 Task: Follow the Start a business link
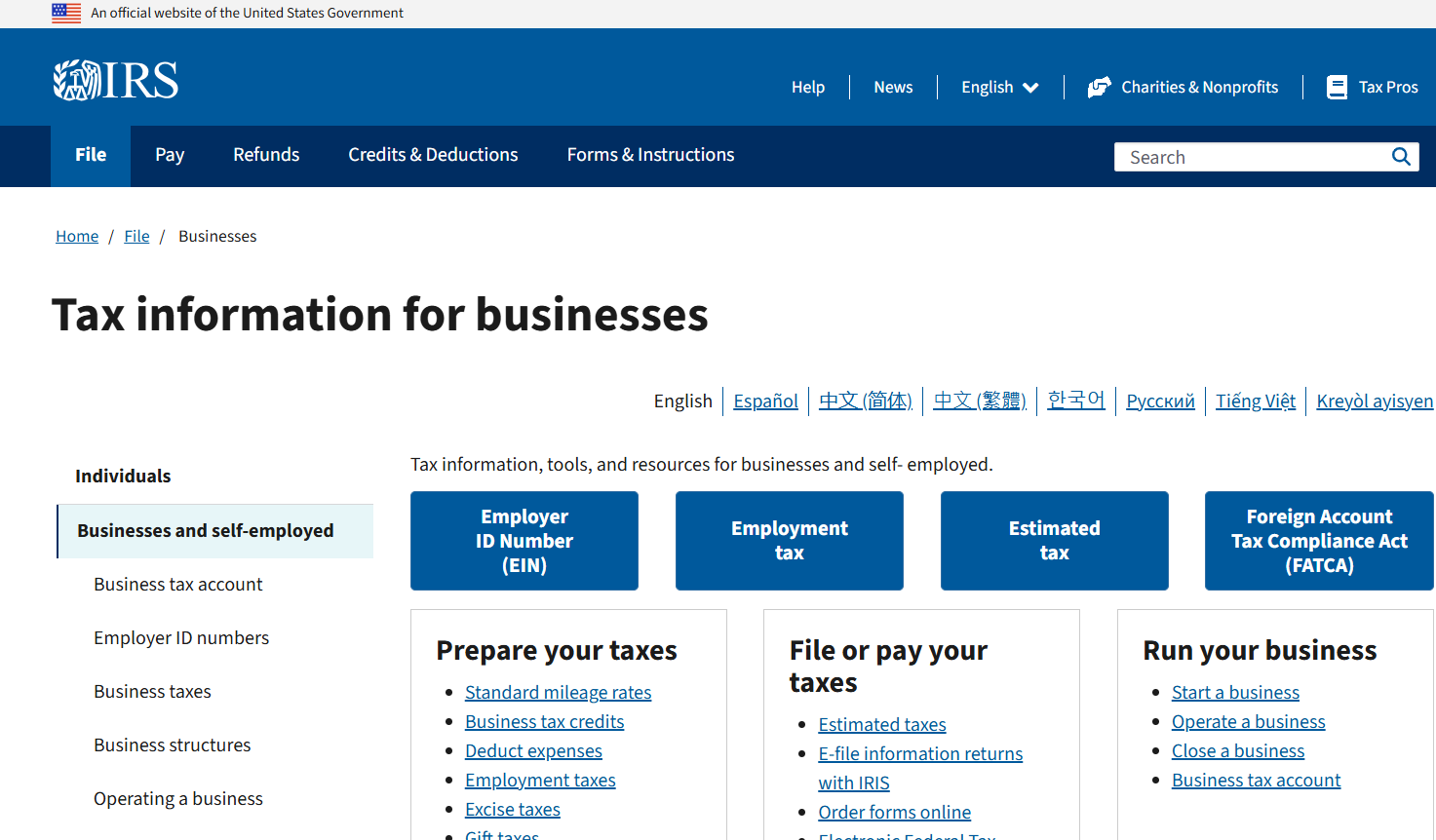(1235, 692)
